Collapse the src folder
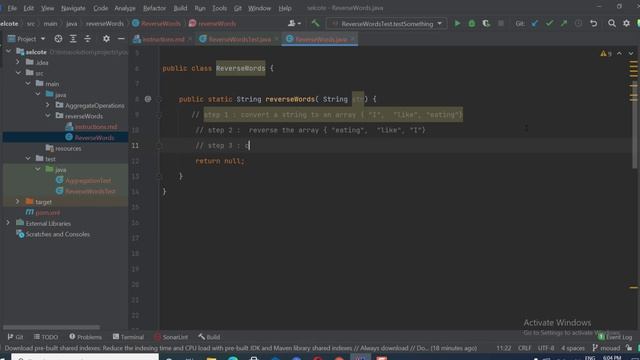 point(18,73)
